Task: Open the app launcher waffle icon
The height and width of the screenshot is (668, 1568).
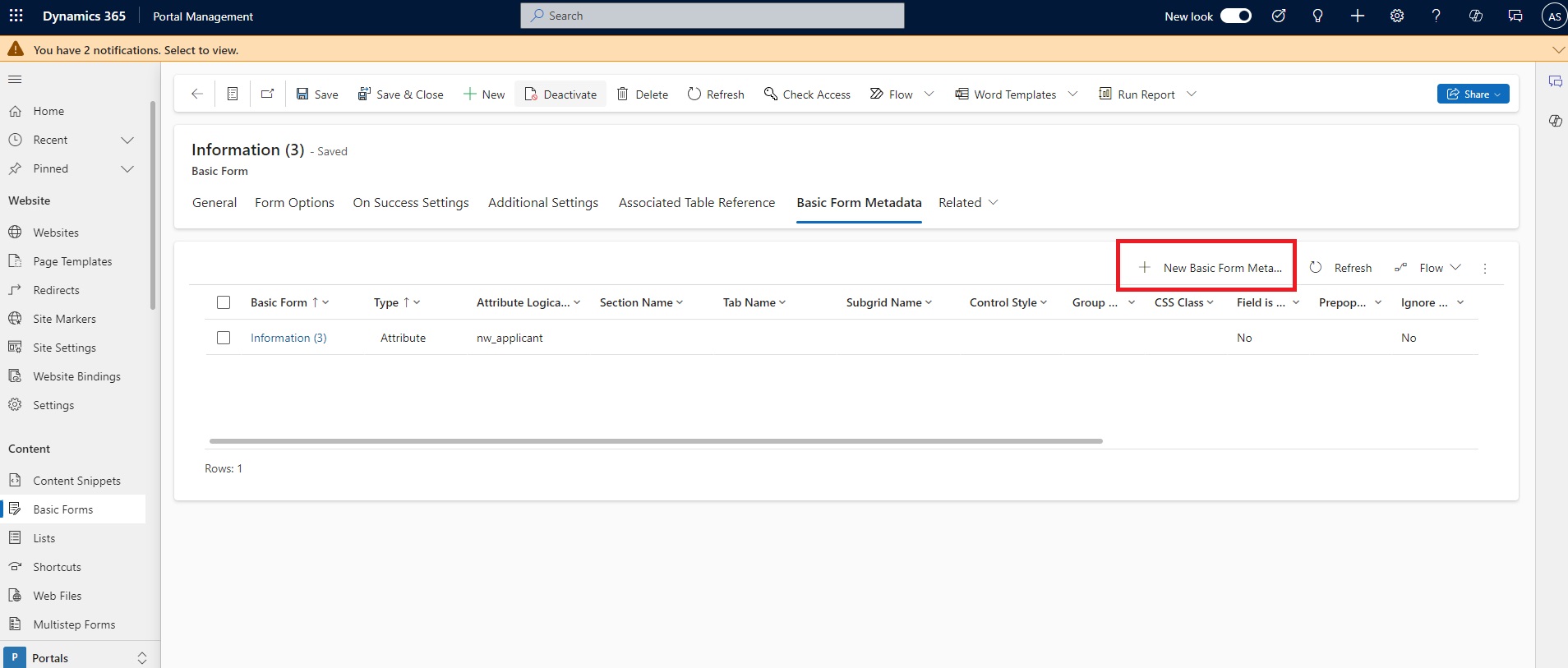Action: click(16, 16)
